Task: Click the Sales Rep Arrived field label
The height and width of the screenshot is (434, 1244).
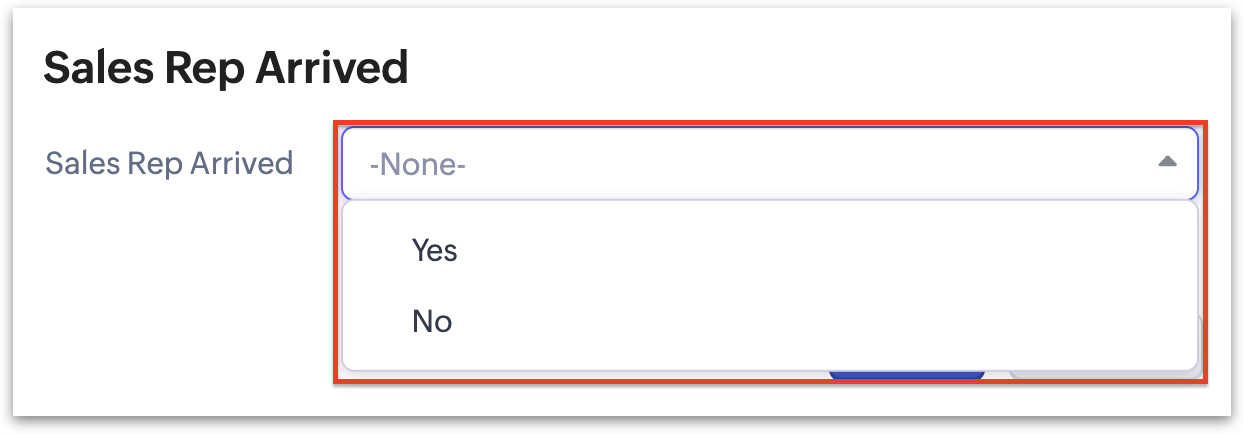Action: 170,162
